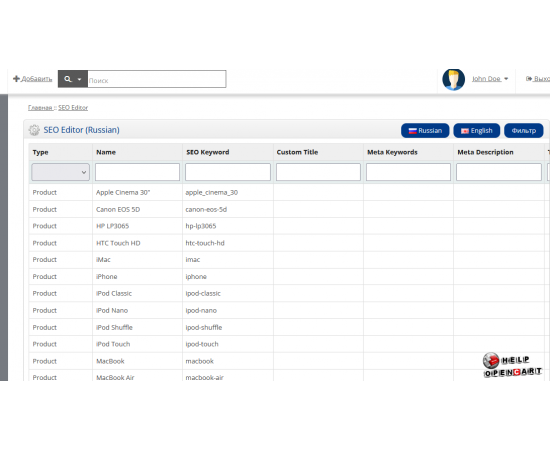Click the SEO Editor gear icon
The image size is (550, 450).
click(x=34, y=130)
